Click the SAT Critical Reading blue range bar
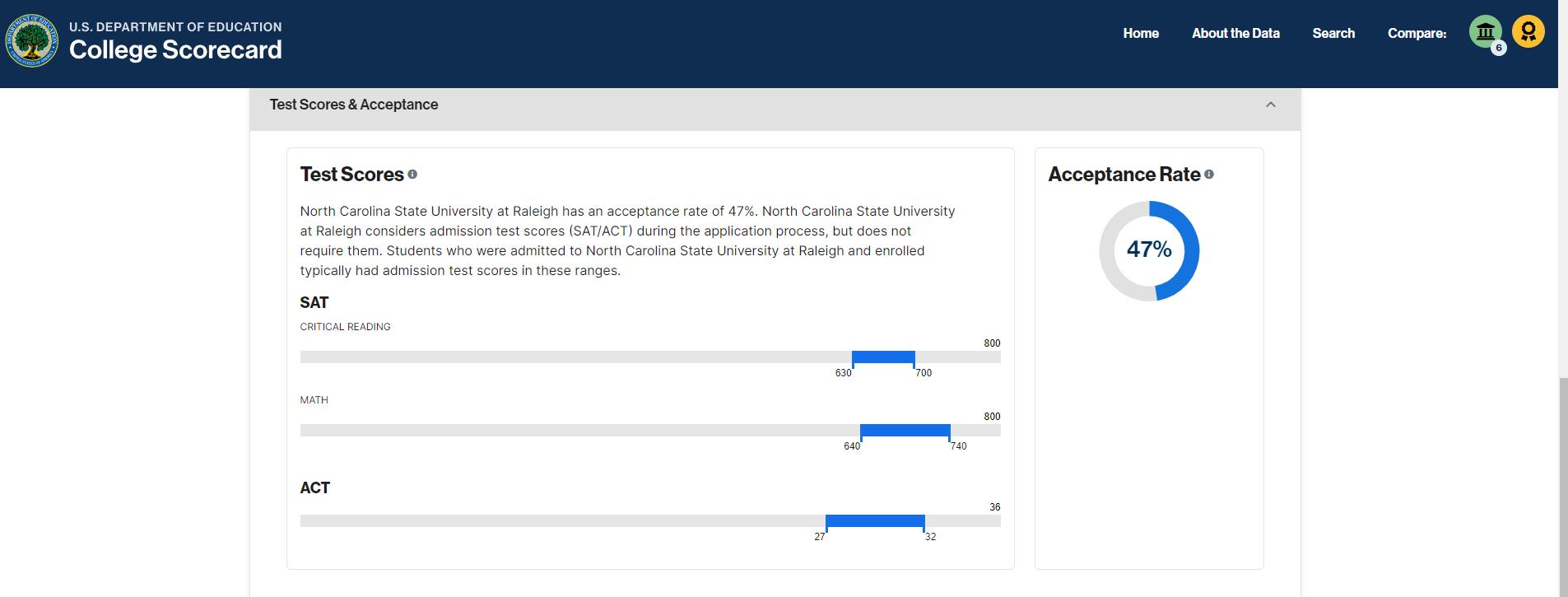The image size is (1568, 597). [x=882, y=357]
